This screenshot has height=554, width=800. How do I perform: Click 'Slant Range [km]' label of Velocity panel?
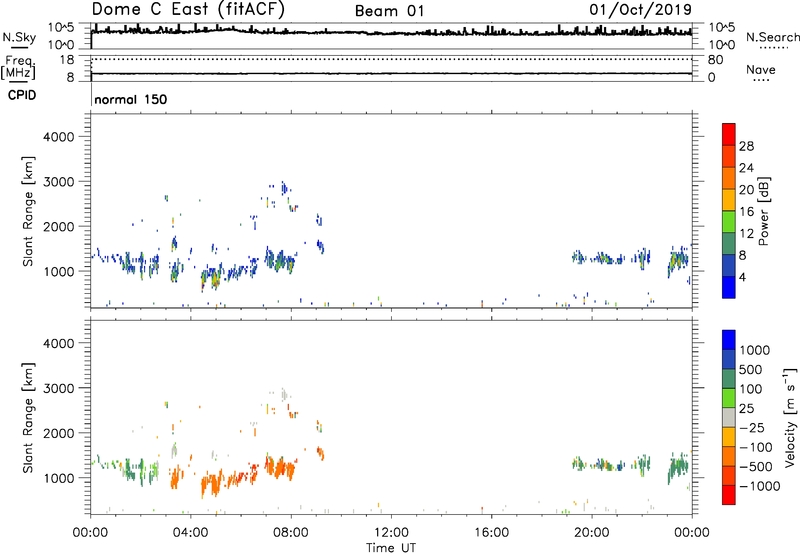point(28,418)
